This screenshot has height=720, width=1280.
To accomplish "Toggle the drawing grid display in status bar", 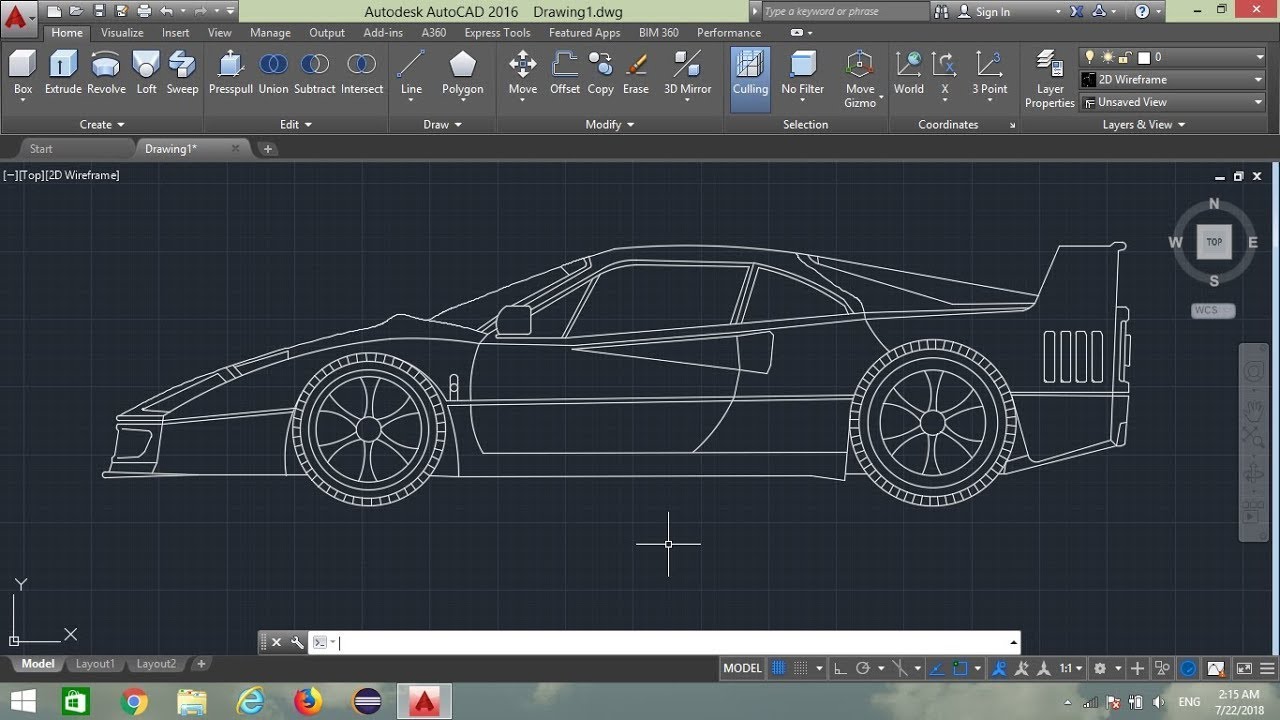I will click(x=779, y=668).
